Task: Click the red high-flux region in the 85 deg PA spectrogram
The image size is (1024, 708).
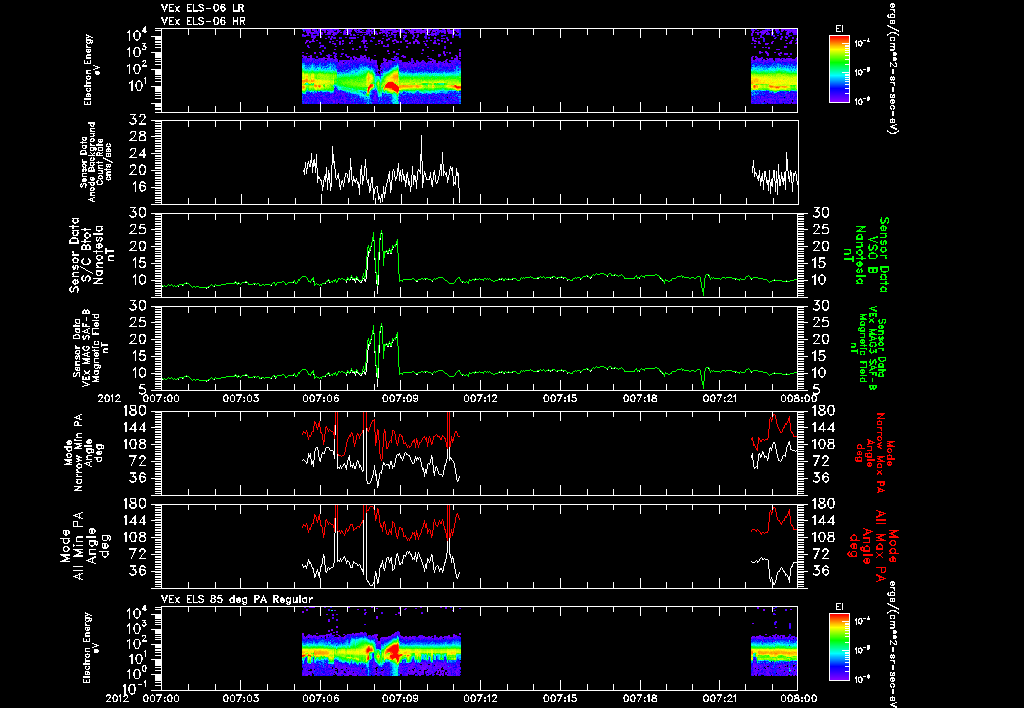Action: tap(394, 651)
